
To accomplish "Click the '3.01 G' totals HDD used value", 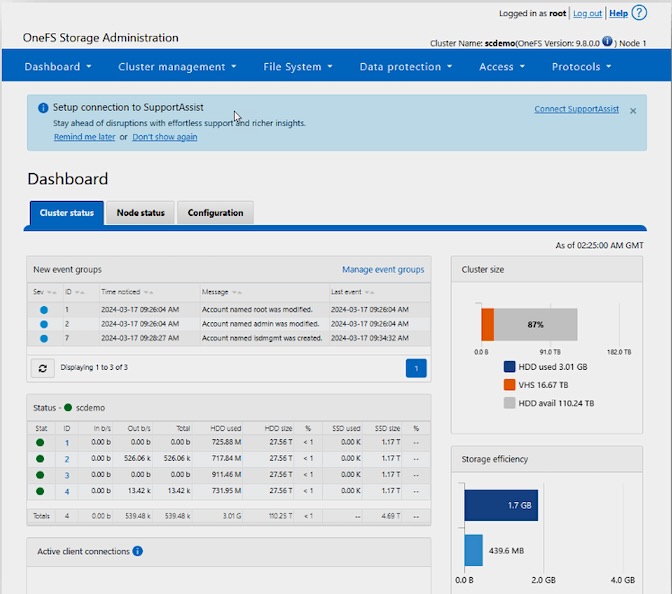I will coord(232,516).
